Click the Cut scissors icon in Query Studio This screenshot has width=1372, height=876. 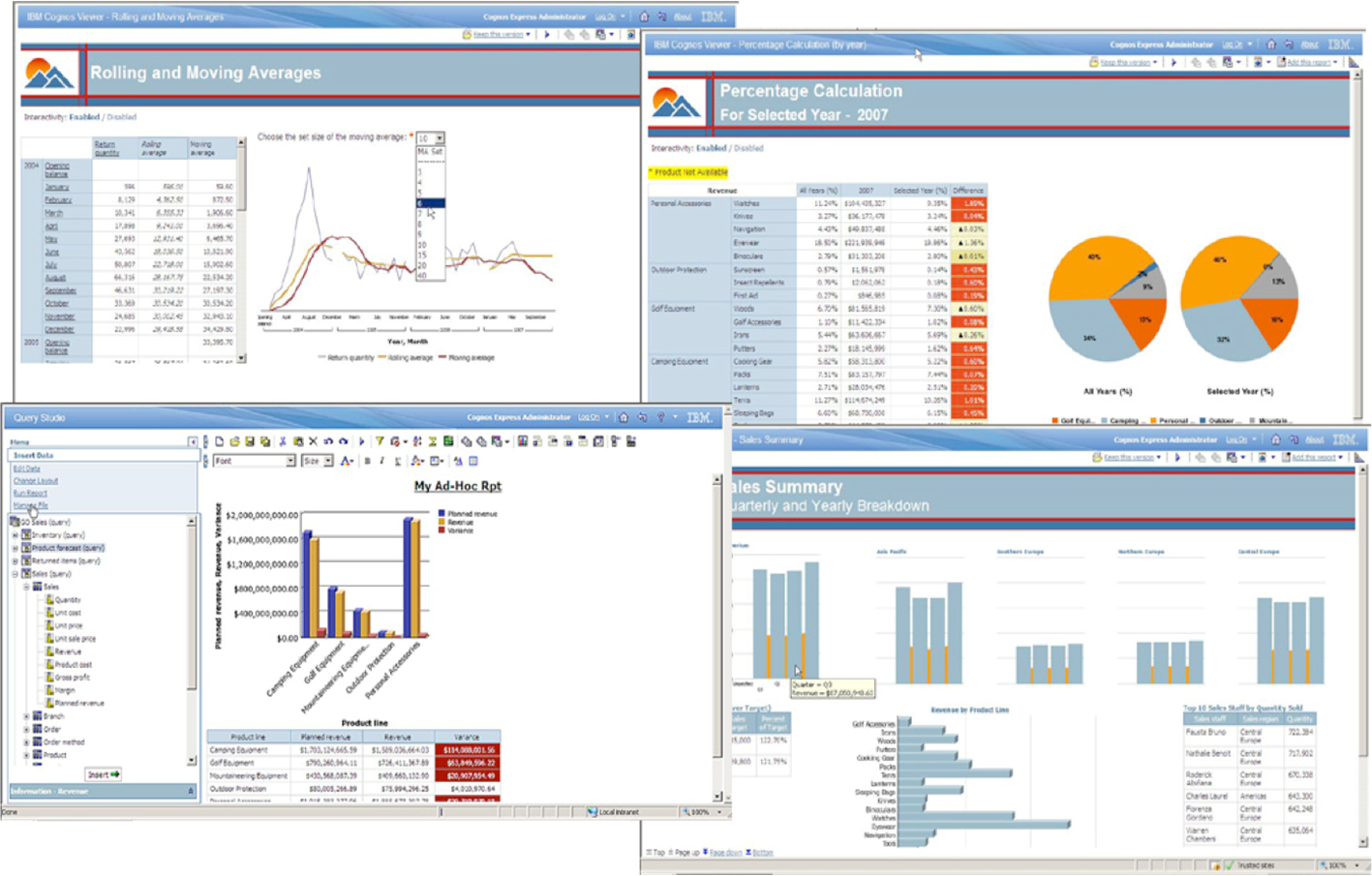[x=283, y=441]
